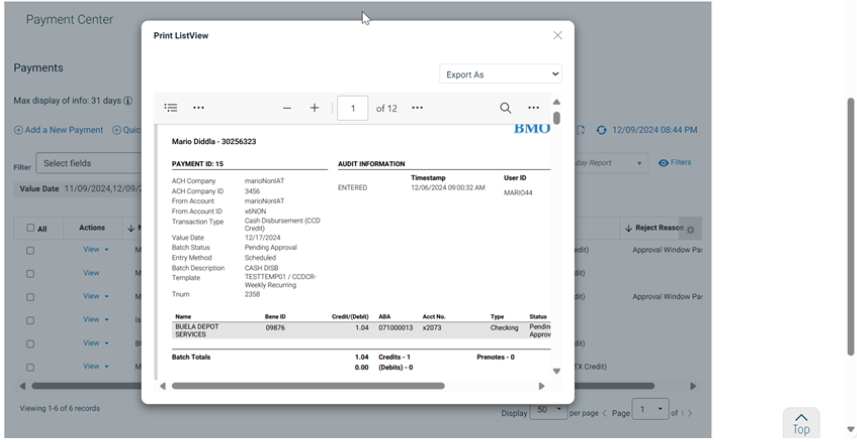This screenshot has height=442, width=857.
Task: Click View link in the second row
Action: click(x=91, y=273)
